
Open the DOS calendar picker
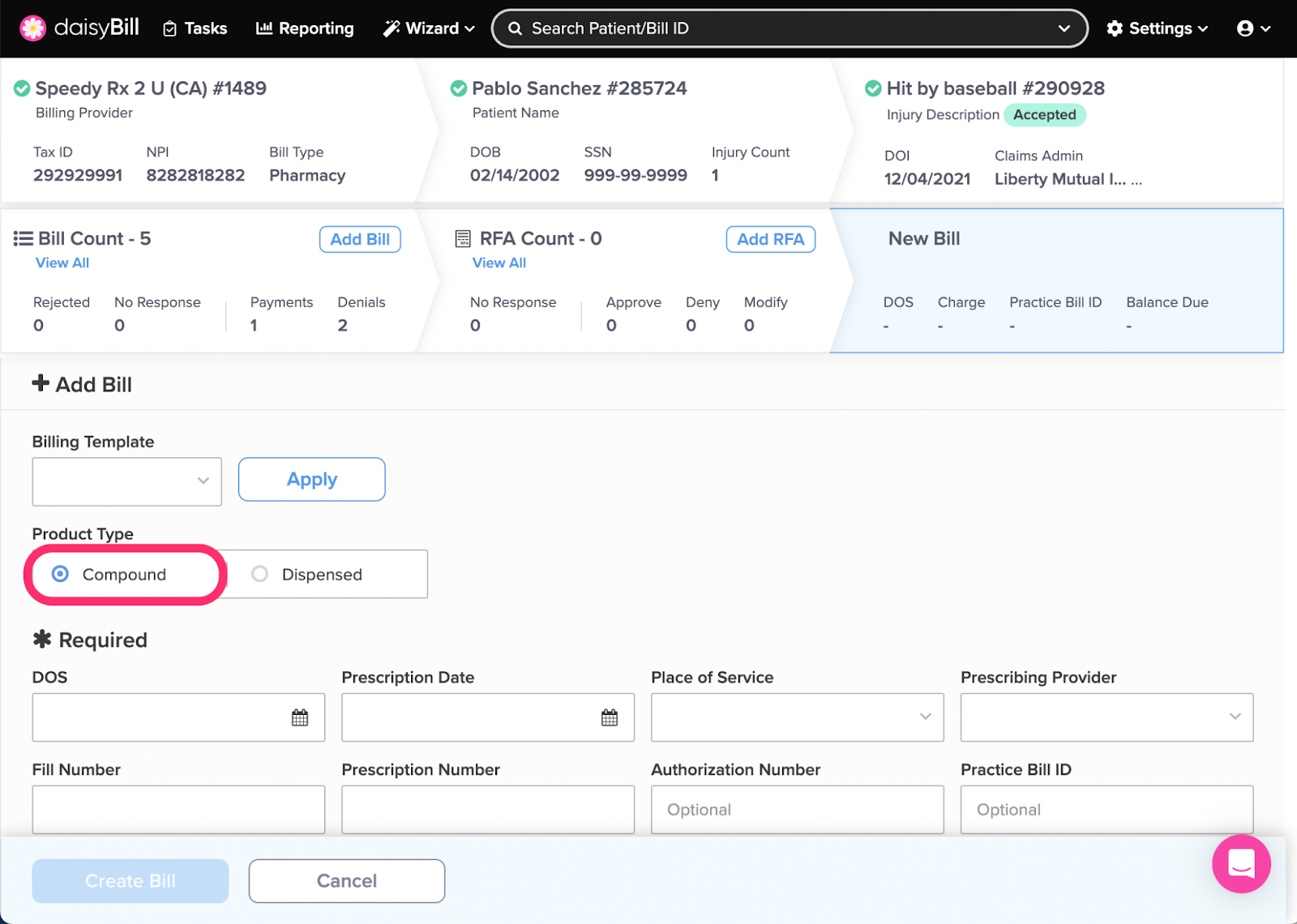[x=300, y=717]
